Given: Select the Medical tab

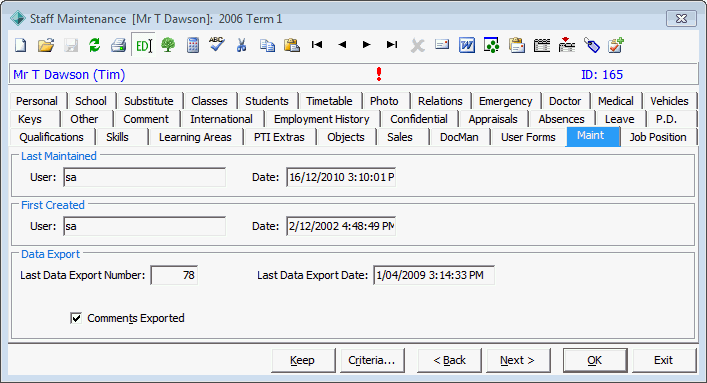Looking at the screenshot, I should [616, 101].
